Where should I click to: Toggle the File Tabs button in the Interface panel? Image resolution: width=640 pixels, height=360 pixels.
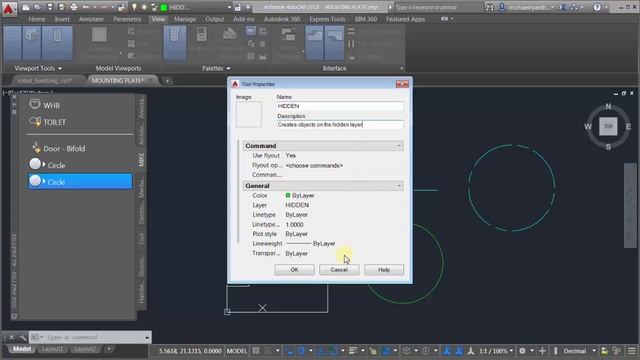click(315, 43)
